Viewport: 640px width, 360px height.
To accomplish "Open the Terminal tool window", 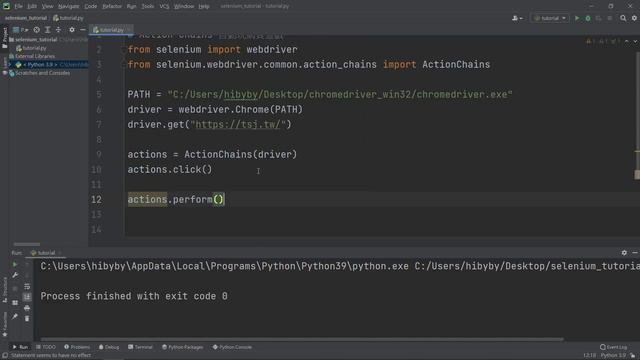I will 140,347.
